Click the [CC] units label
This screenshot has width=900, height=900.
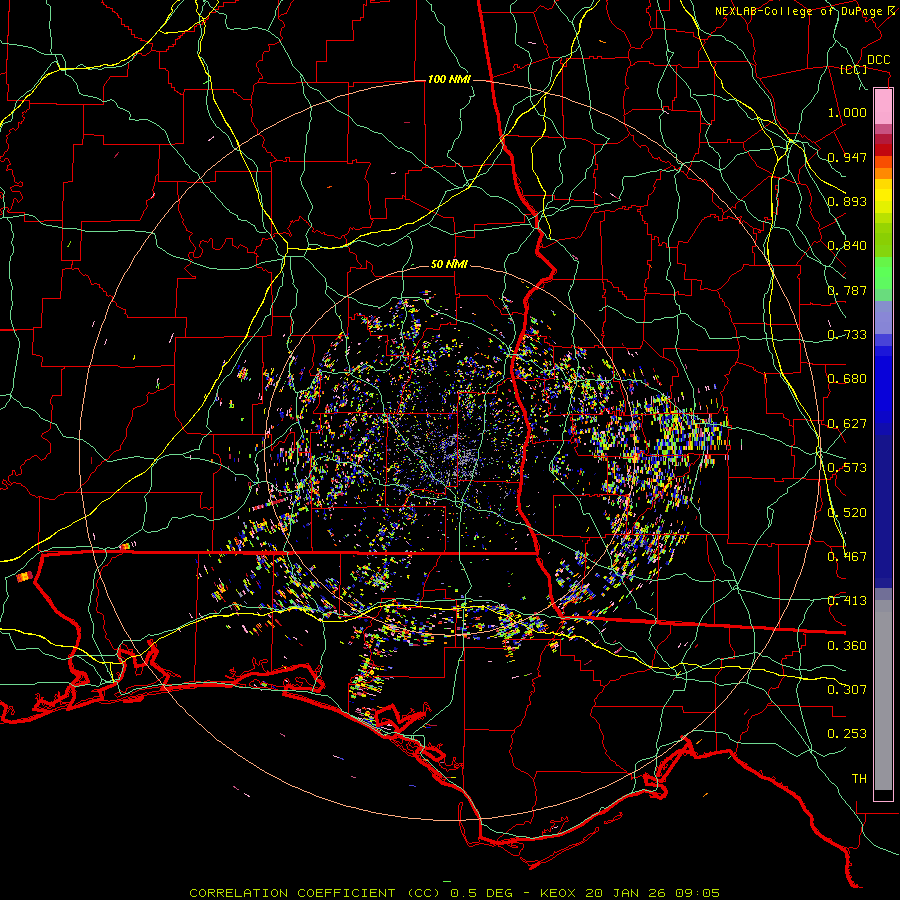pyautogui.click(x=853, y=69)
